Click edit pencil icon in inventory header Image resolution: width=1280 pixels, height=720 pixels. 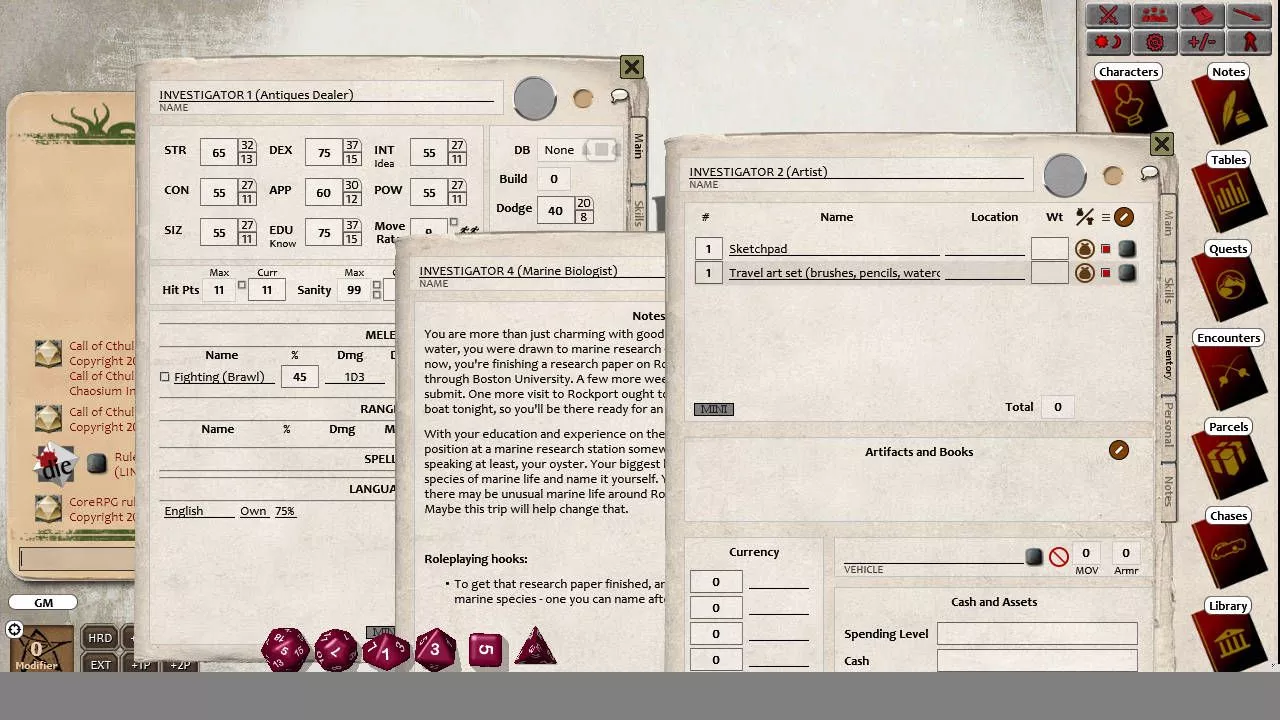click(1124, 217)
